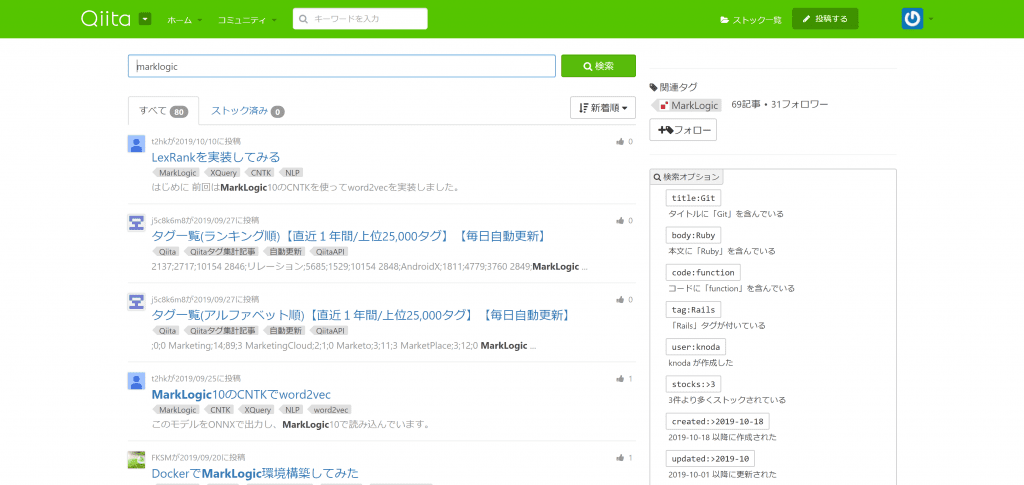Open the LexRankを実装してみる article

click(x=216, y=157)
